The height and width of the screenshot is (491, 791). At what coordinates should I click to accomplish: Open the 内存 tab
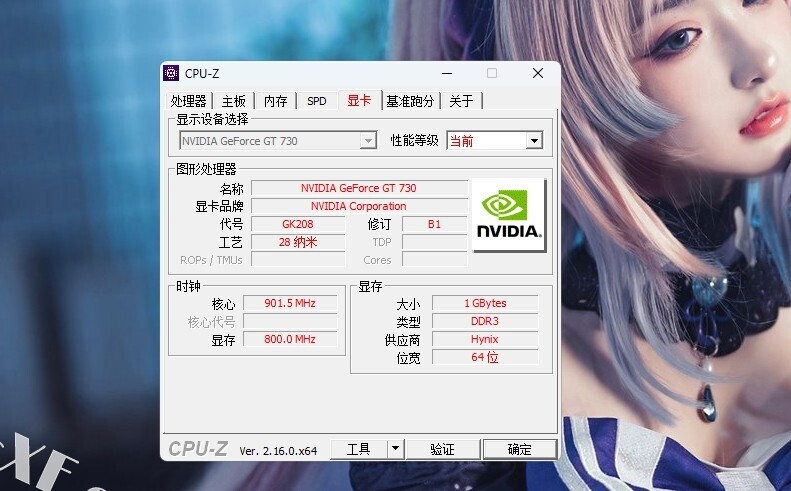tap(275, 101)
